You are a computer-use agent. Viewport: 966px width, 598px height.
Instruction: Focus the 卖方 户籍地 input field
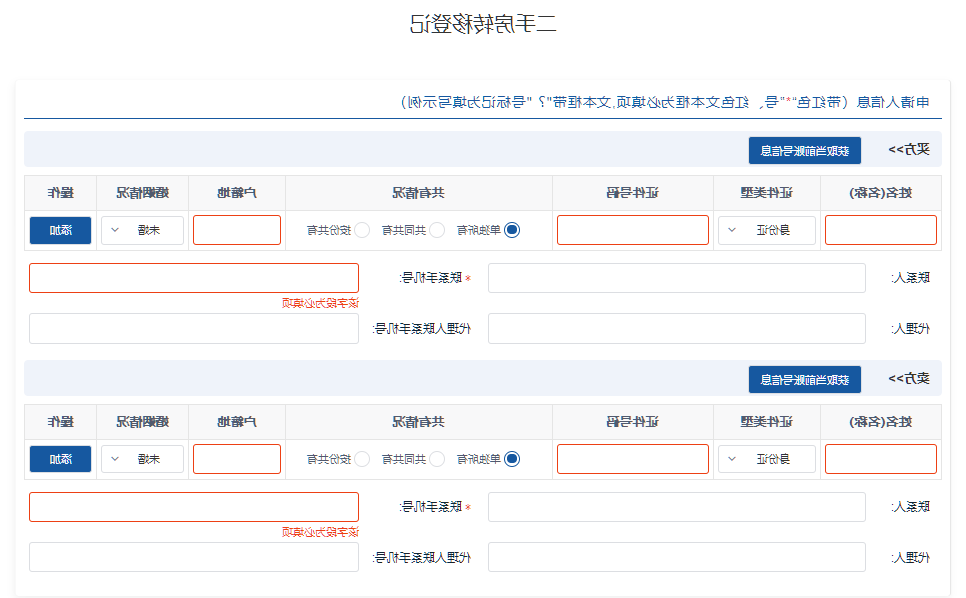click(x=237, y=459)
